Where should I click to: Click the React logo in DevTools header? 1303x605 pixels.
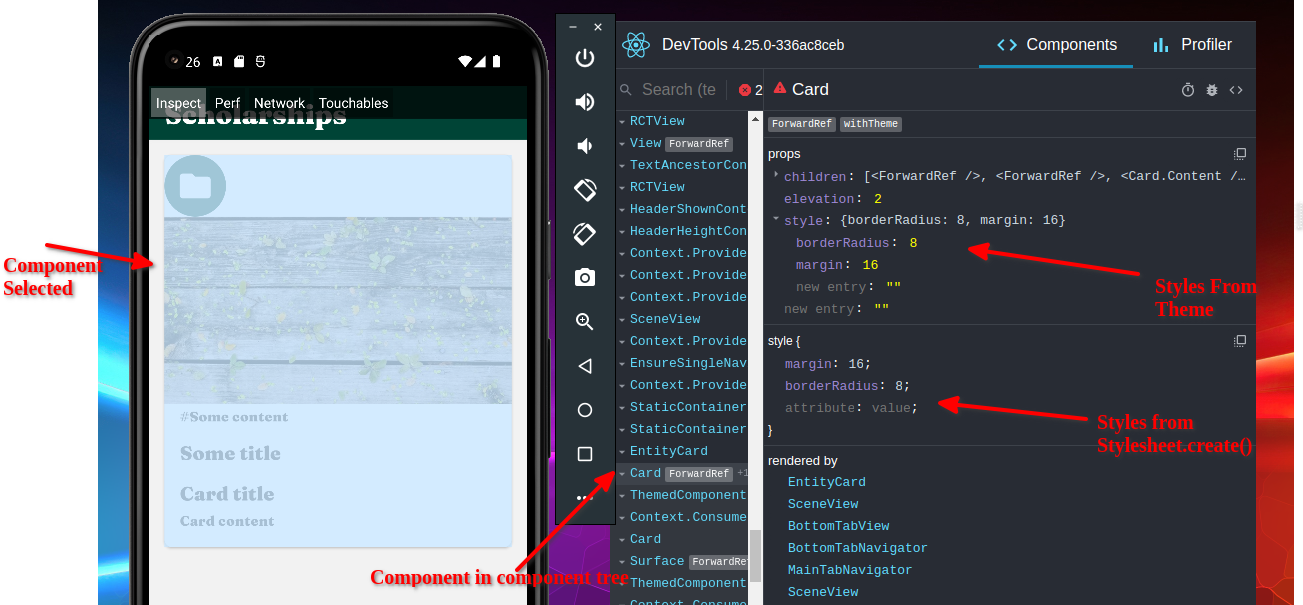point(636,45)
